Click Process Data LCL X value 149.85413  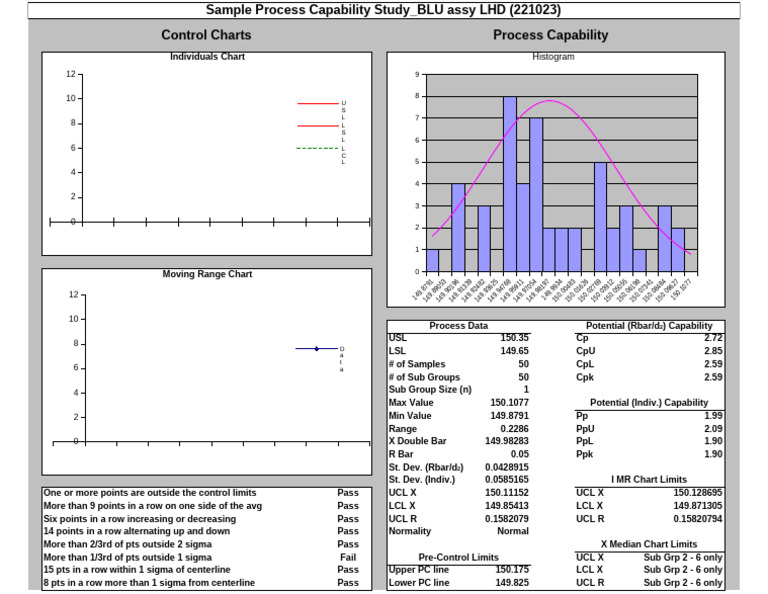tap(507, 506)
